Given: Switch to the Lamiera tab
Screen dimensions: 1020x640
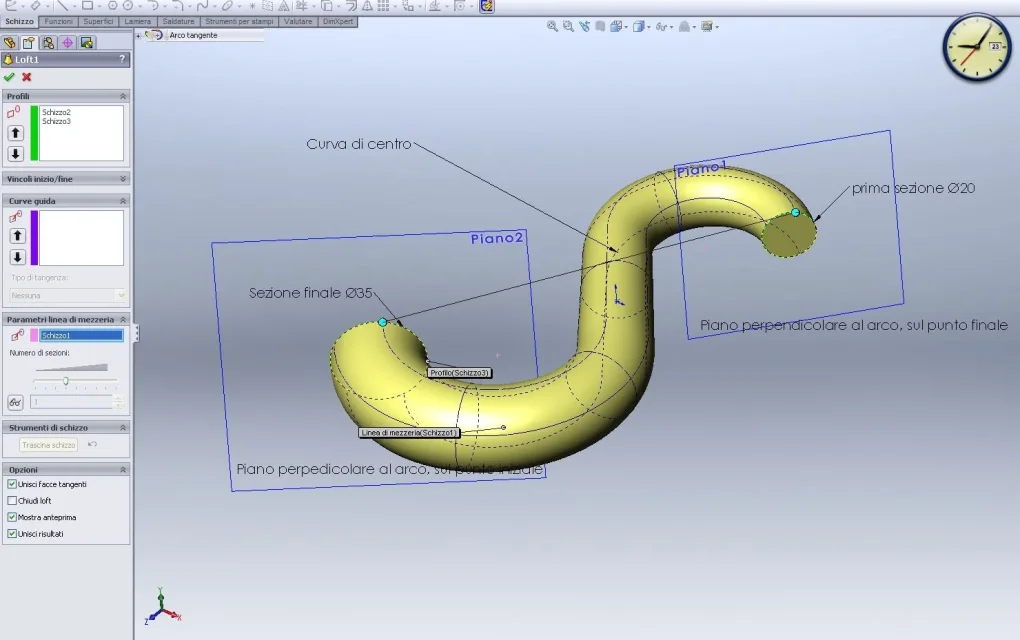Looking at the screenshot, I should pos(138,21).
